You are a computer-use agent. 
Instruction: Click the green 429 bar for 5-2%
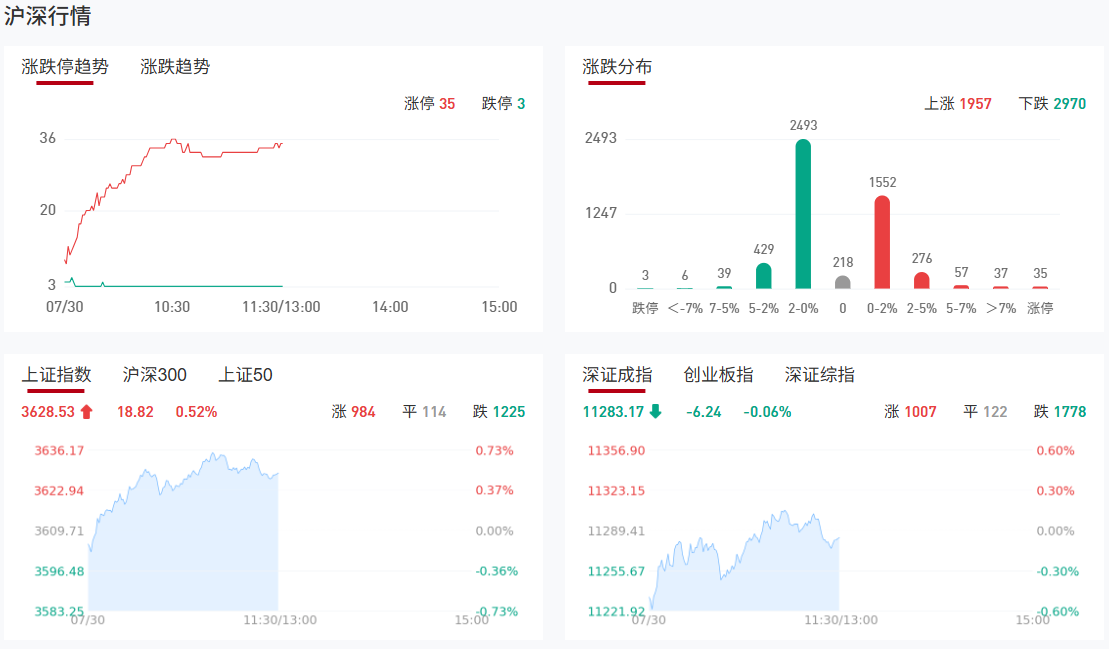click(x=763, y=276)
